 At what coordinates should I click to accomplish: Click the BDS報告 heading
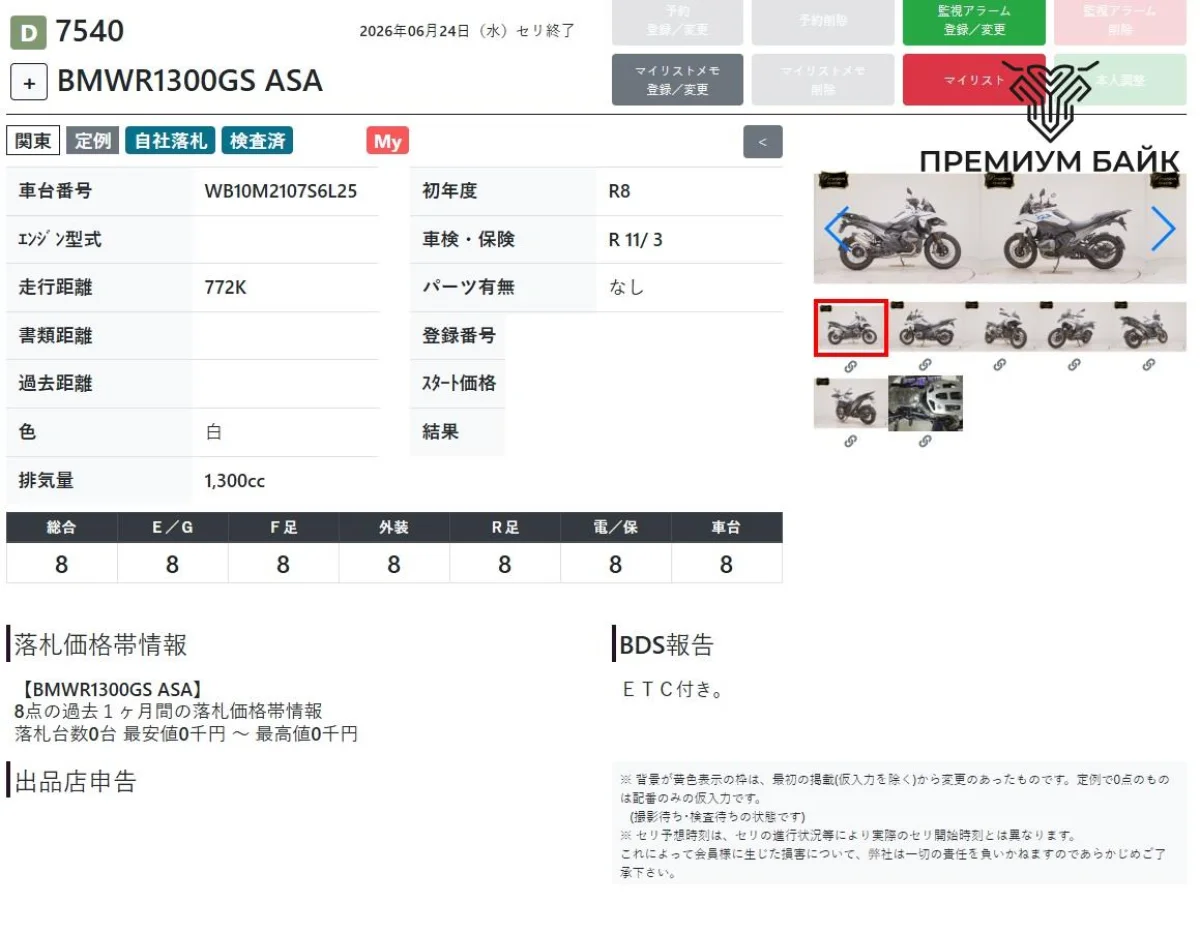pos(667,645)
